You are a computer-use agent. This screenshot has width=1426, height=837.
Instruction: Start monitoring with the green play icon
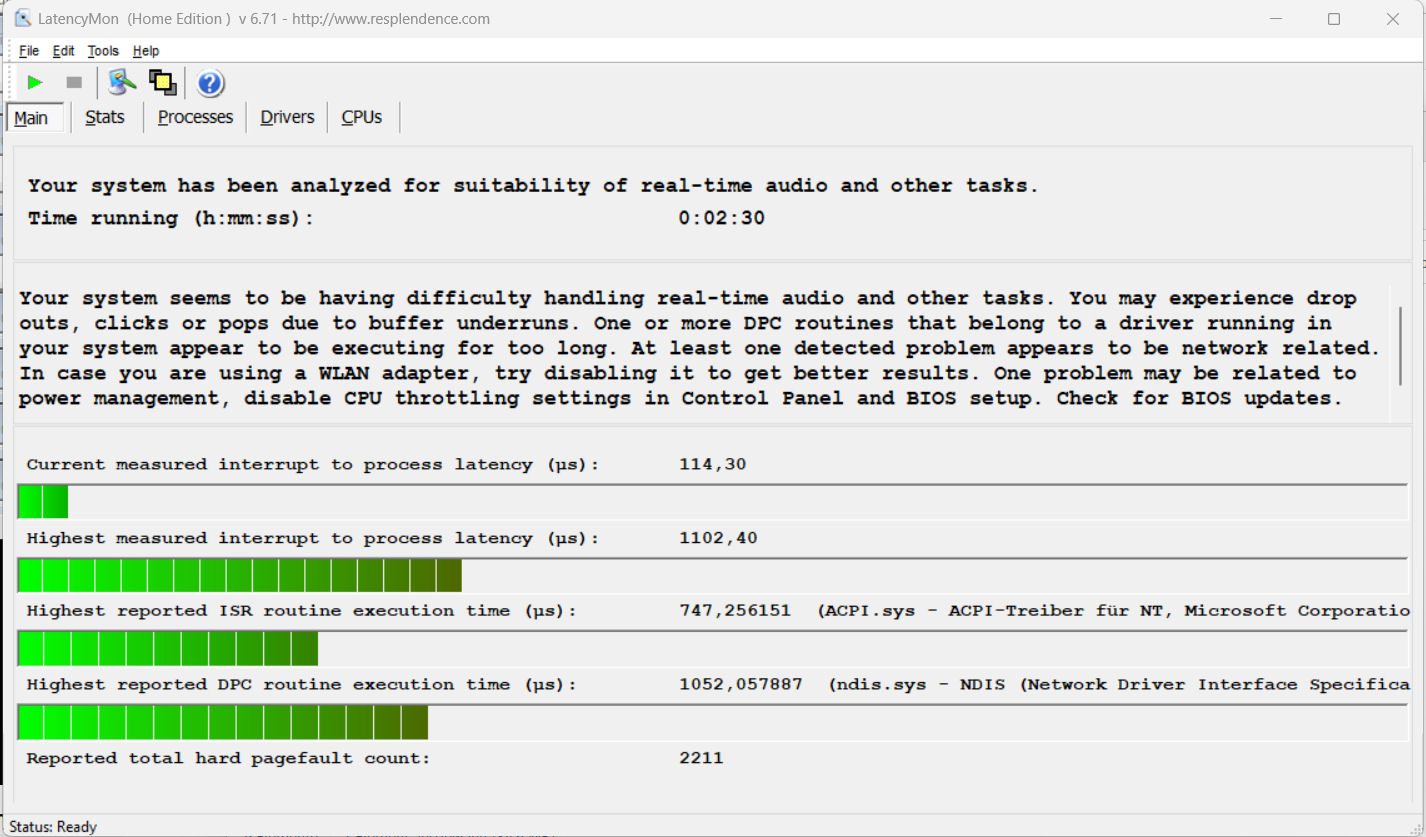[35, 83]
